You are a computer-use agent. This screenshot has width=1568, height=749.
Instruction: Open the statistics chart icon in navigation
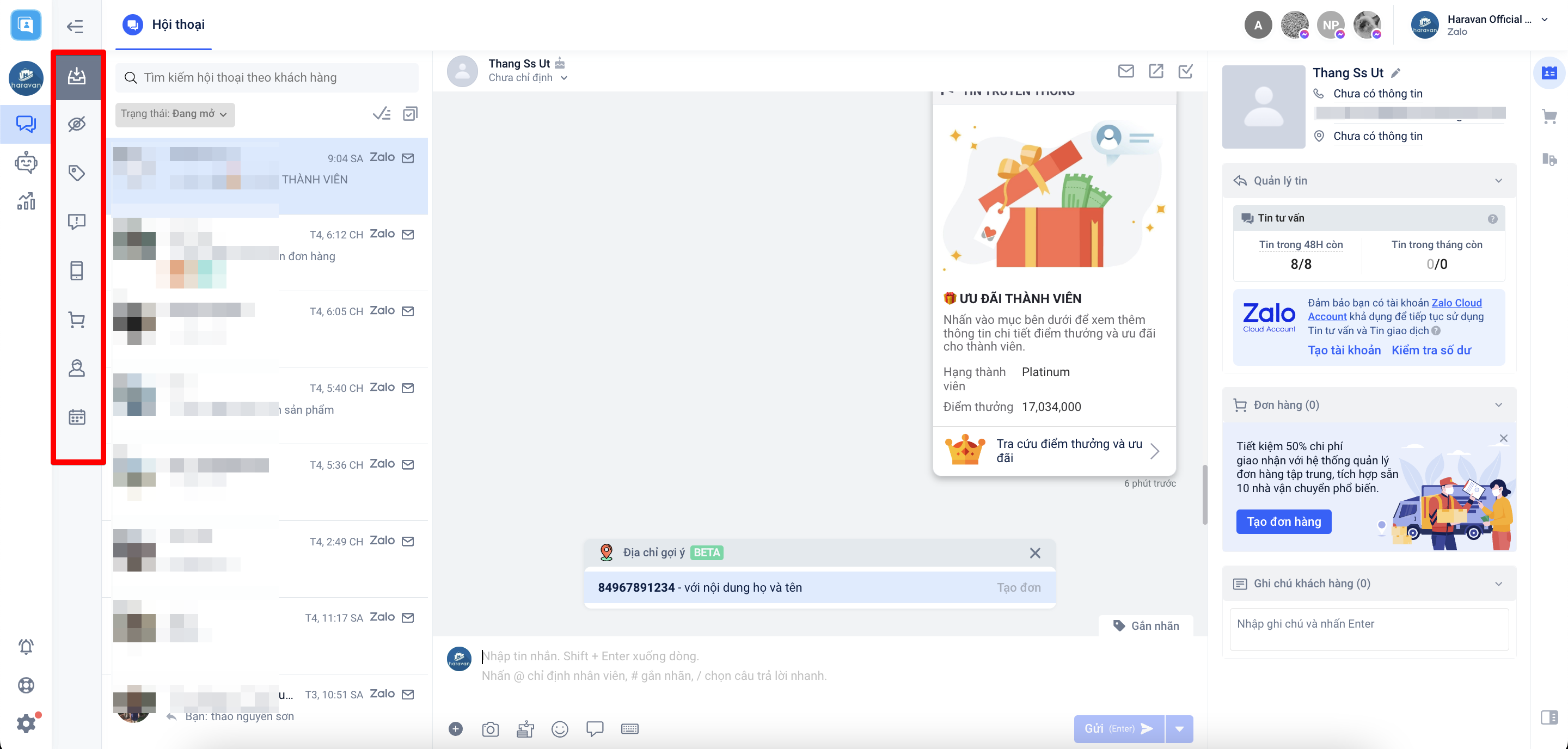pos(26,201)
